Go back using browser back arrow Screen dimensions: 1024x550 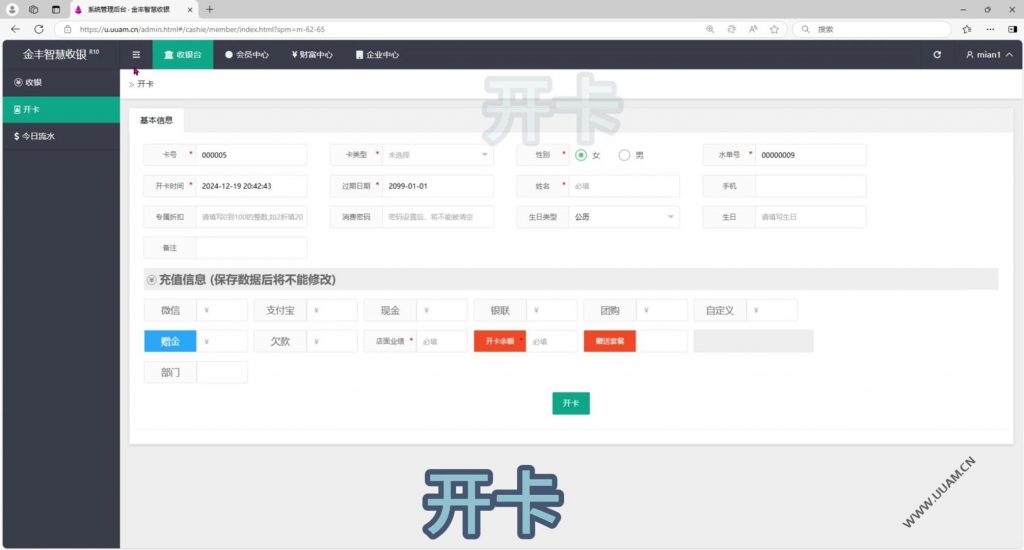pyautogui.click(x=15, y=29)
